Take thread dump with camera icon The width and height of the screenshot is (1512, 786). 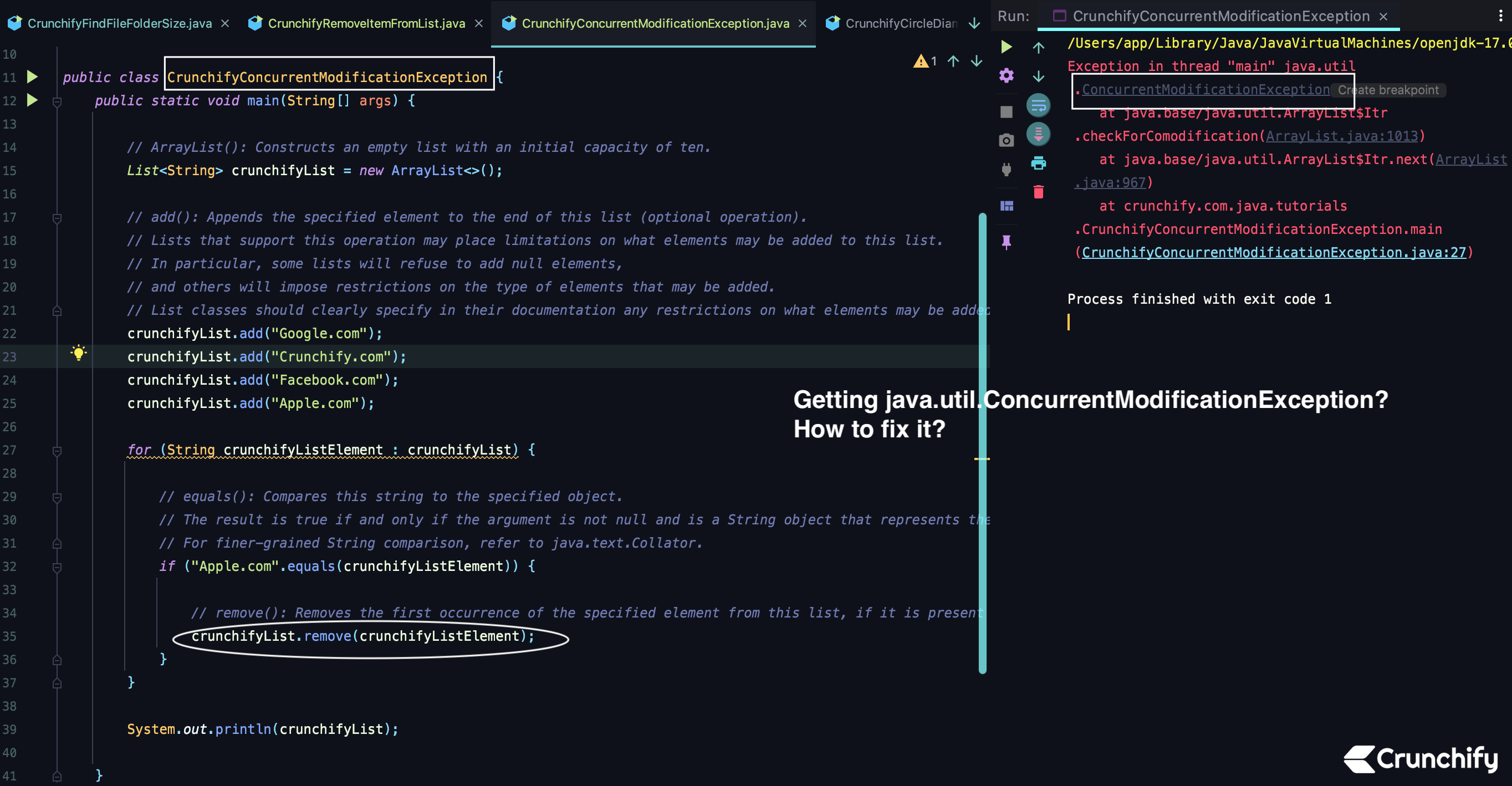point(1006,140)
